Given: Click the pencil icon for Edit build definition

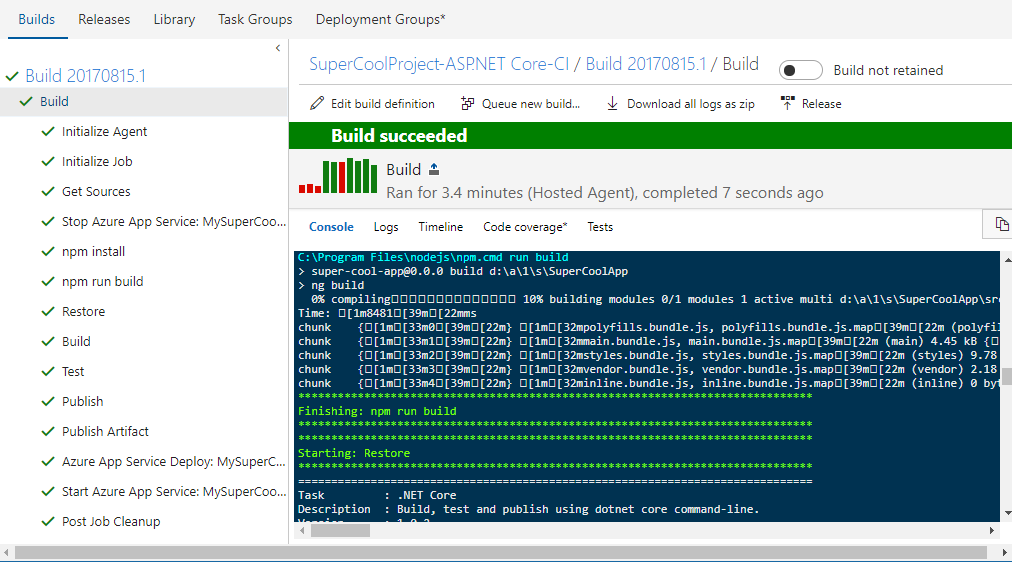Looking at the screenshot, I should (x=317, y=103).
